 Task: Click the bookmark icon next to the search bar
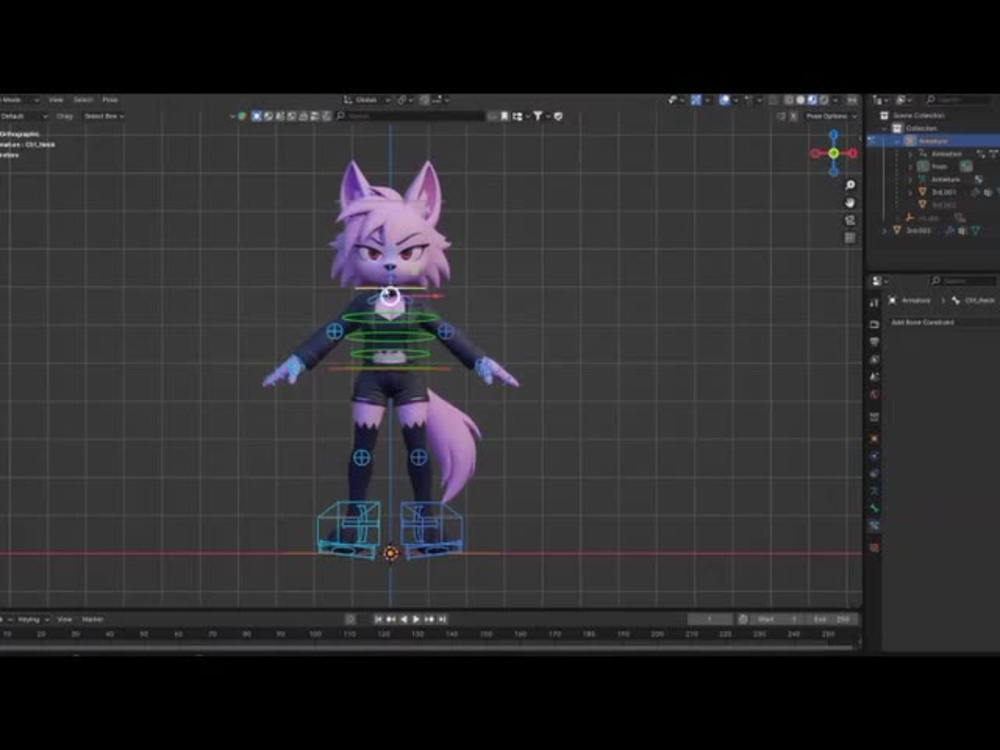(504, 116)
